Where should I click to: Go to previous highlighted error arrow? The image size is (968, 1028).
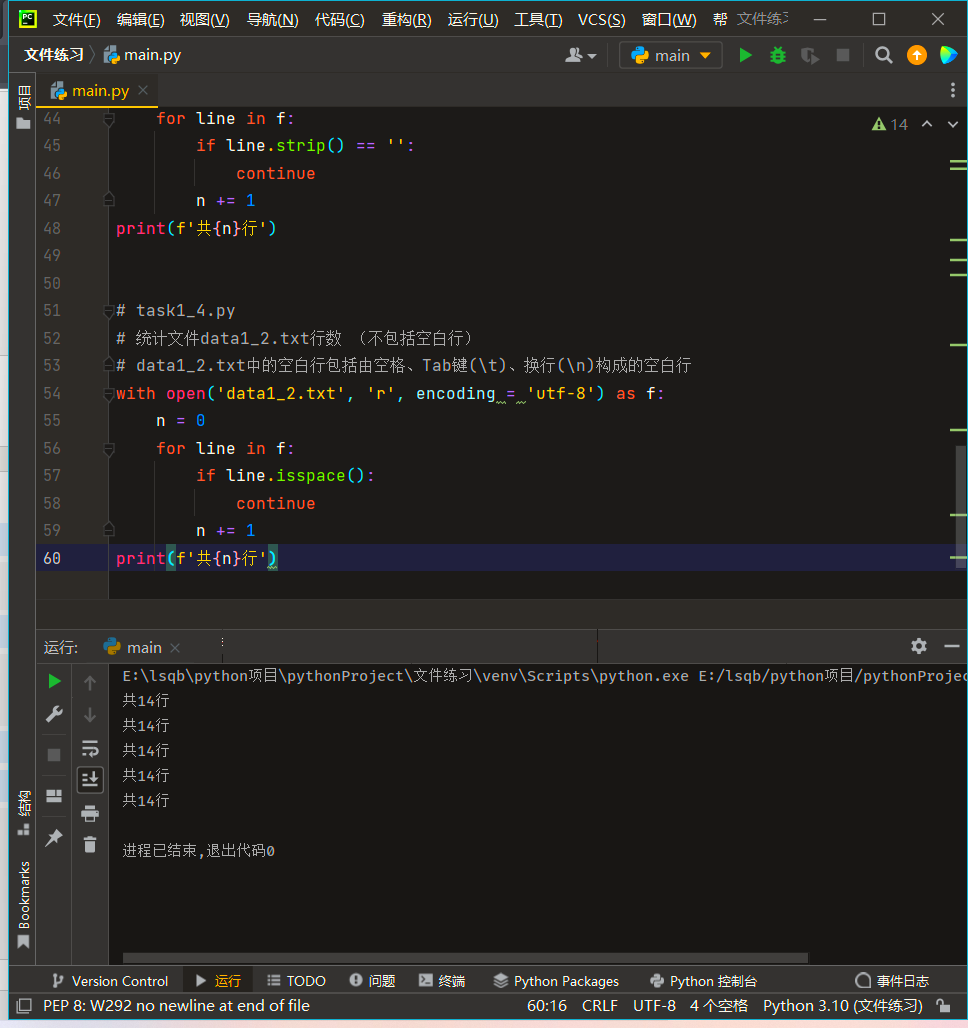click(x=927, y=124)
